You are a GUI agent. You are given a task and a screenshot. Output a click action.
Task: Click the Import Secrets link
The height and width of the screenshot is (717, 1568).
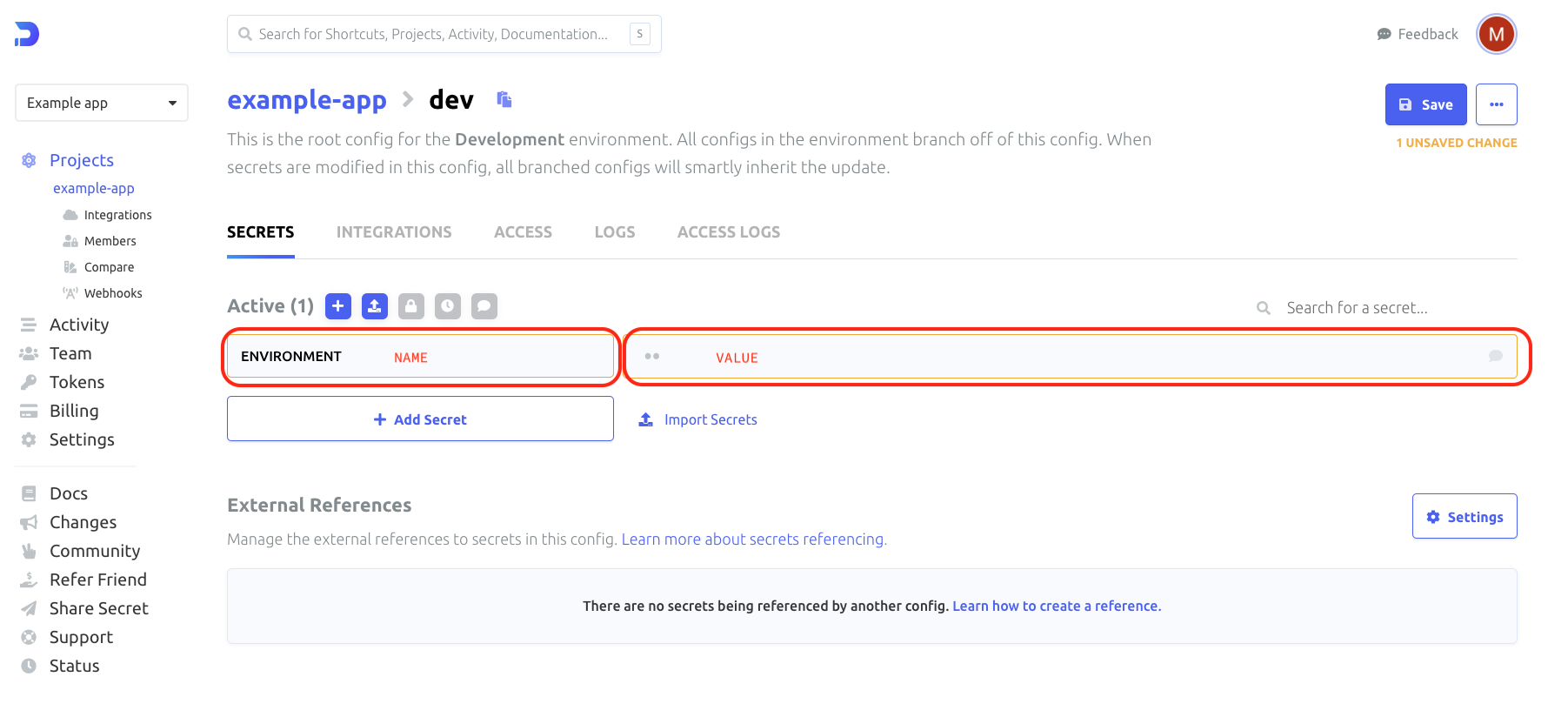click(x=698, y=419)
